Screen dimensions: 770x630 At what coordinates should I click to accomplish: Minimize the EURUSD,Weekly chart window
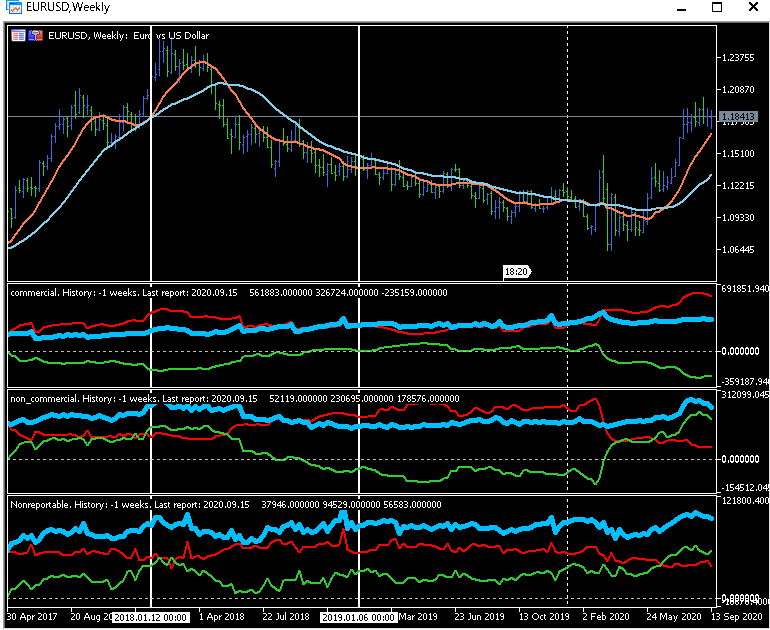point(681,7)
